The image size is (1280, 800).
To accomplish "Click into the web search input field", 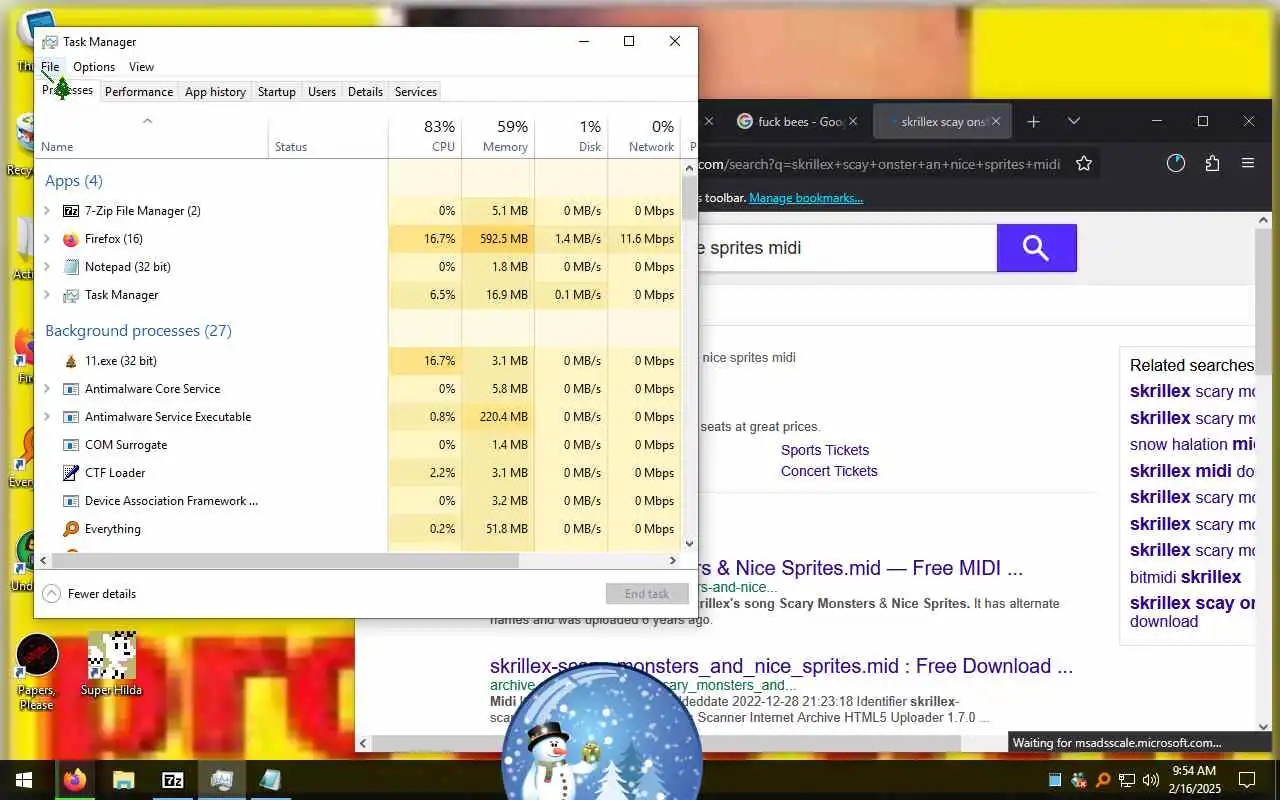I will click(847, 248).
